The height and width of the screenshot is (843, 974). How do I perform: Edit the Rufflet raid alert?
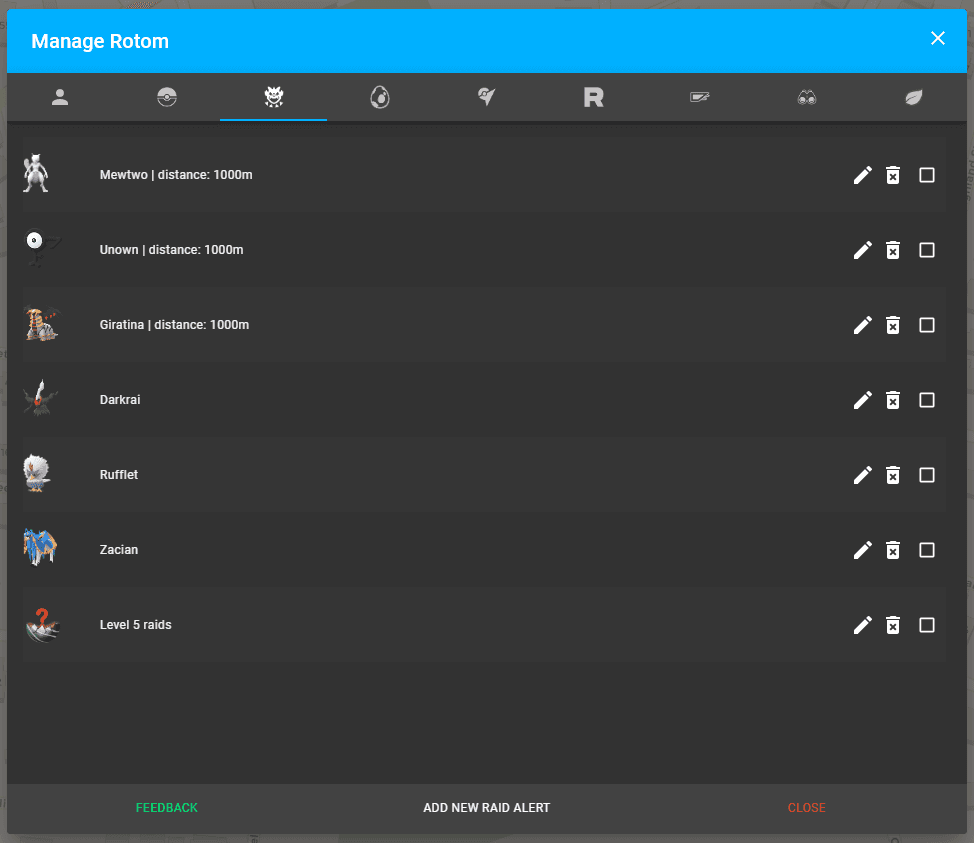[x=863, y=475]
